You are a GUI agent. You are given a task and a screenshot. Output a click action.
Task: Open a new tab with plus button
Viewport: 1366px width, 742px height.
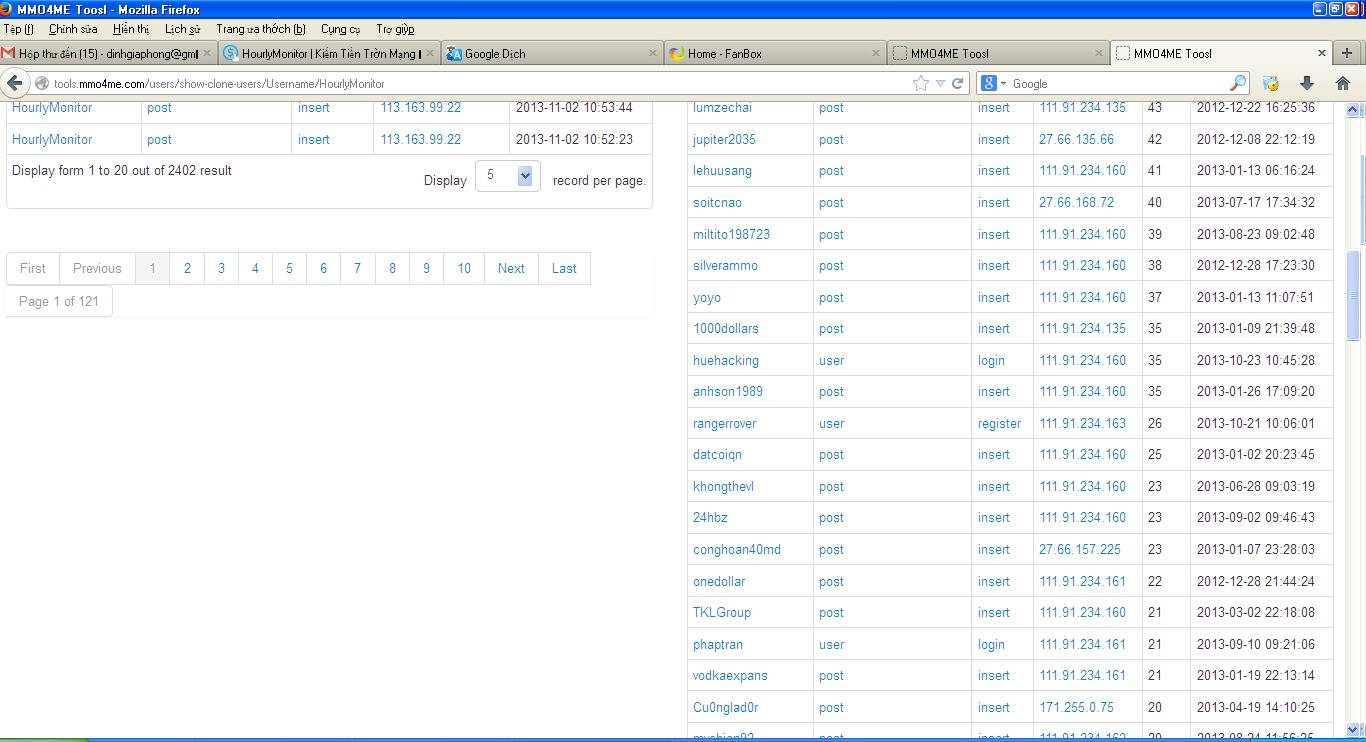click(1347, 53)
